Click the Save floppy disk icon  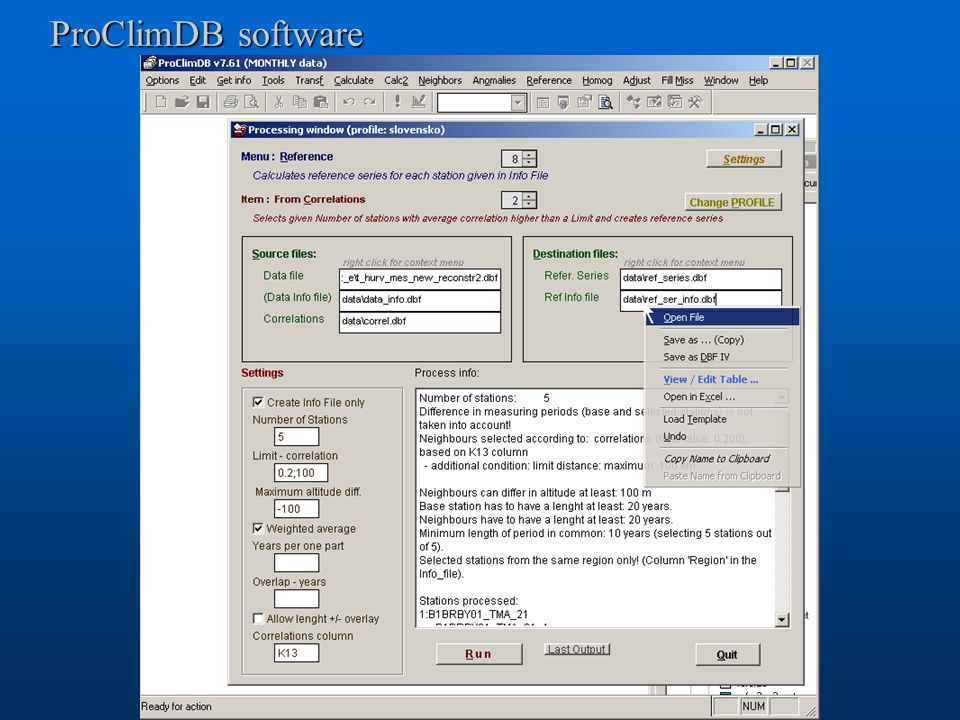click(x=203, y=102)
